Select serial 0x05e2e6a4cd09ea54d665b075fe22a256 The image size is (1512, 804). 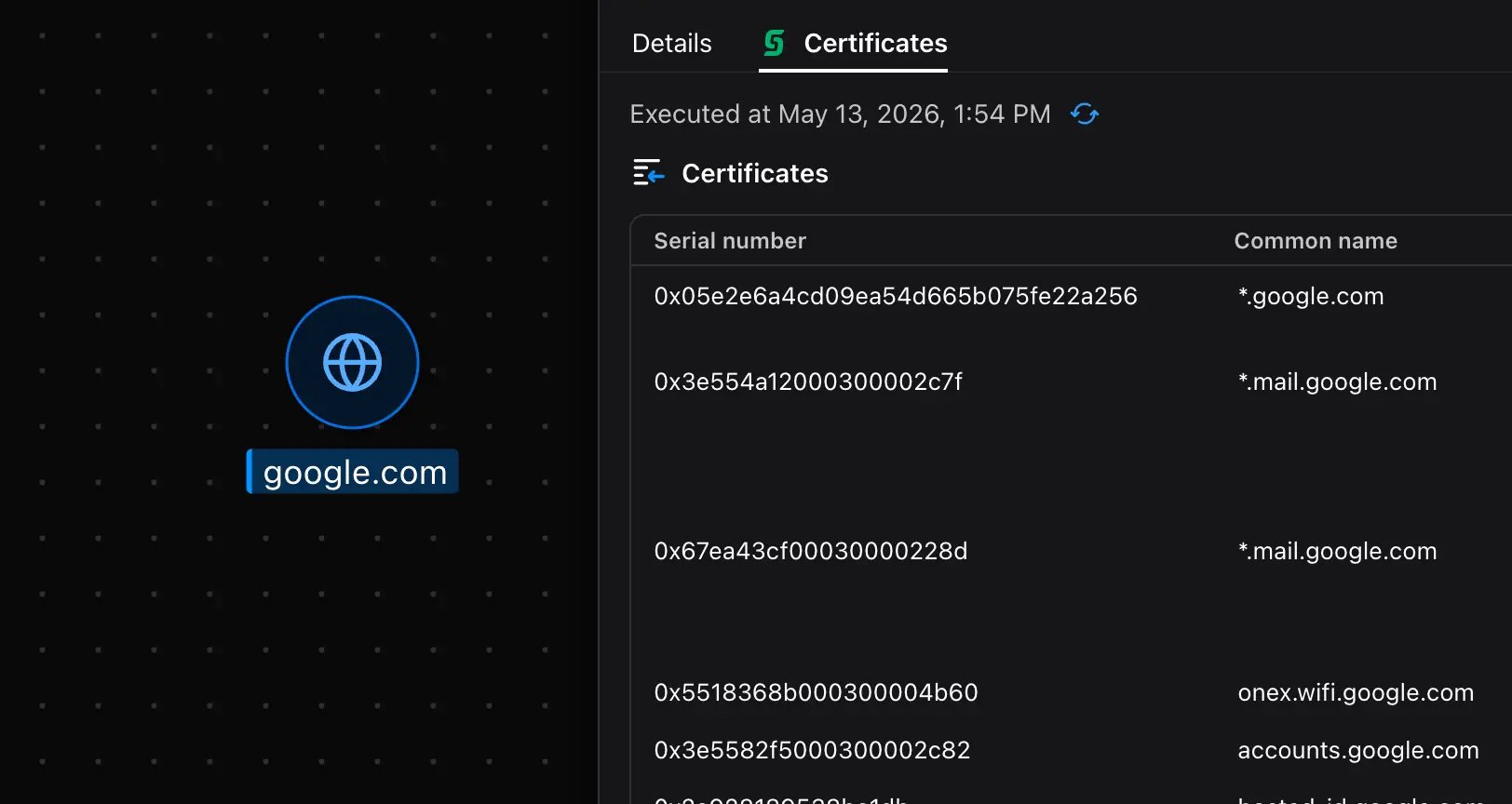point(896,296)
